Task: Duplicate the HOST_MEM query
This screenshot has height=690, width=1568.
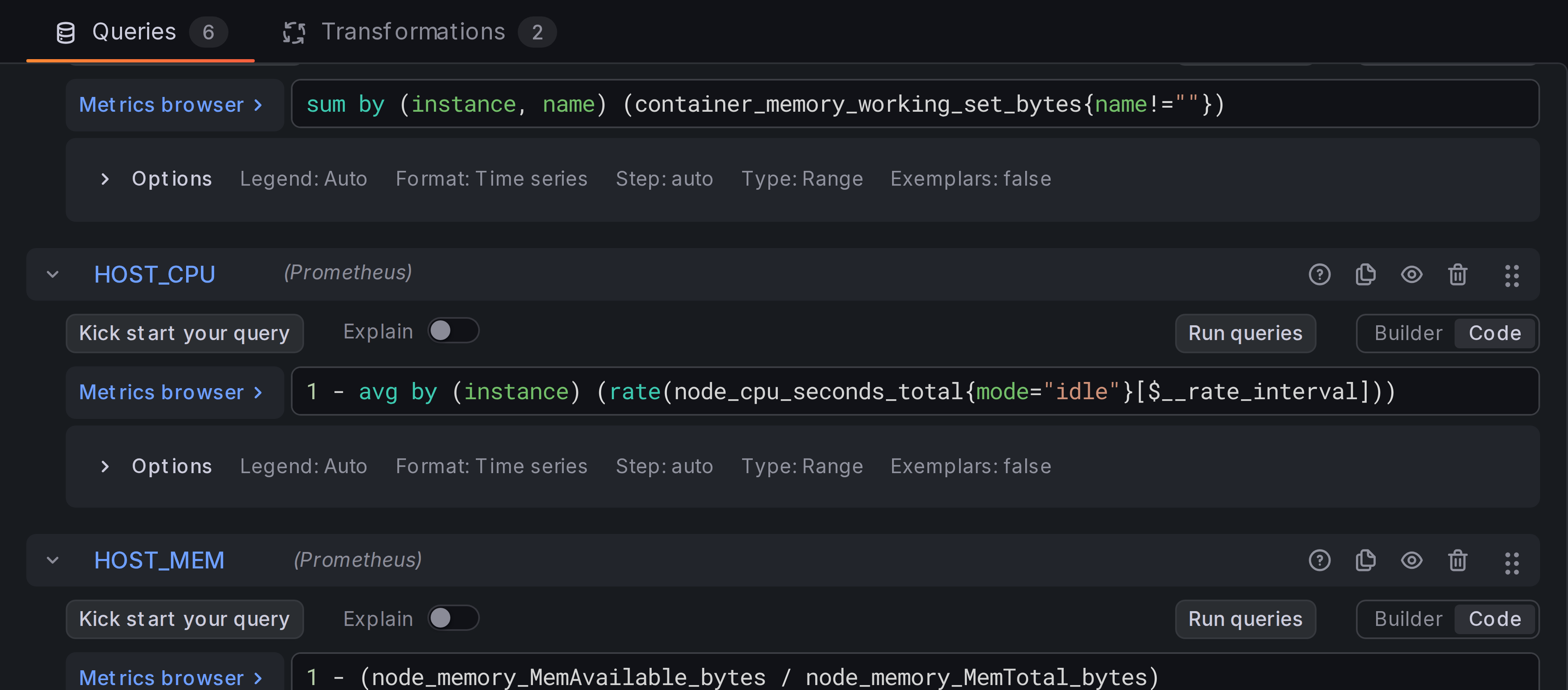Action: [1365, 560]
